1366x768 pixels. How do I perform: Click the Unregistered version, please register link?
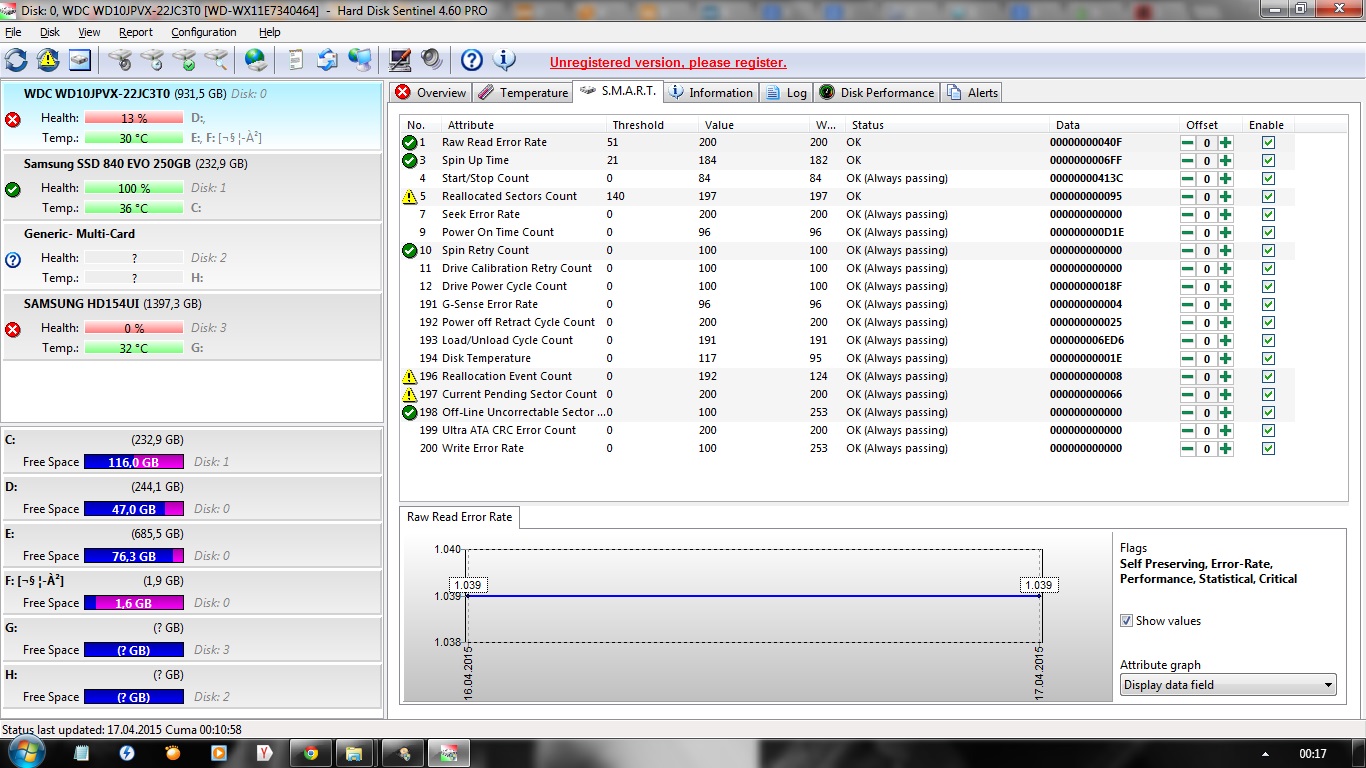click(x=668, y=62)
